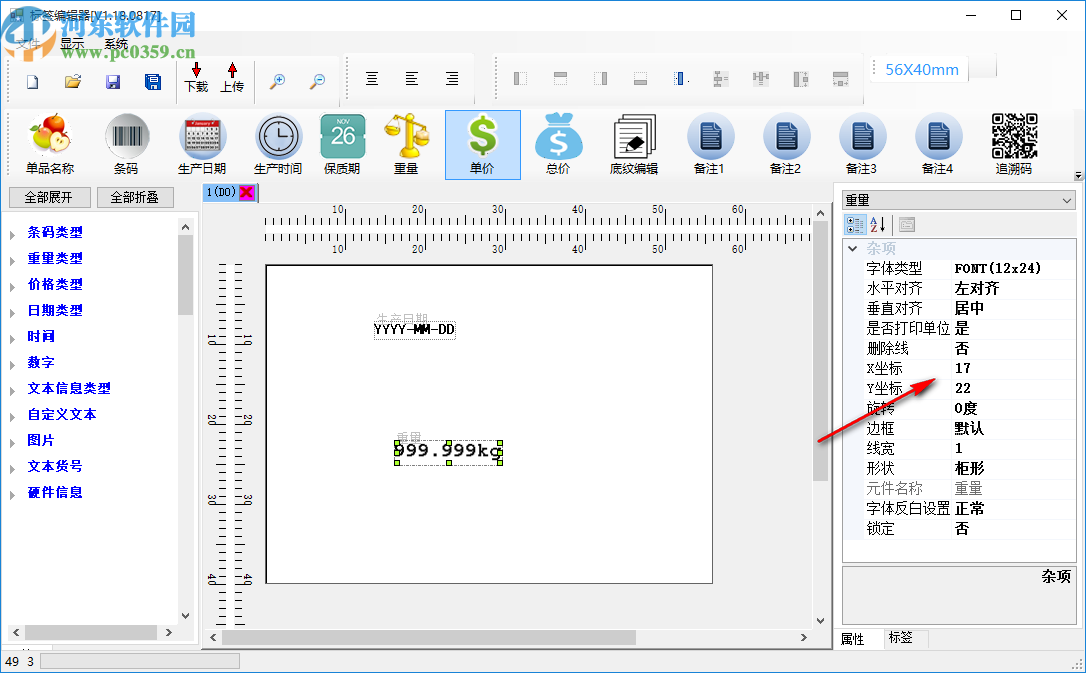Insert the 总价 total price element
Image resolution: width=1086 pixels, height=673 pixels.
click(558, 145)
